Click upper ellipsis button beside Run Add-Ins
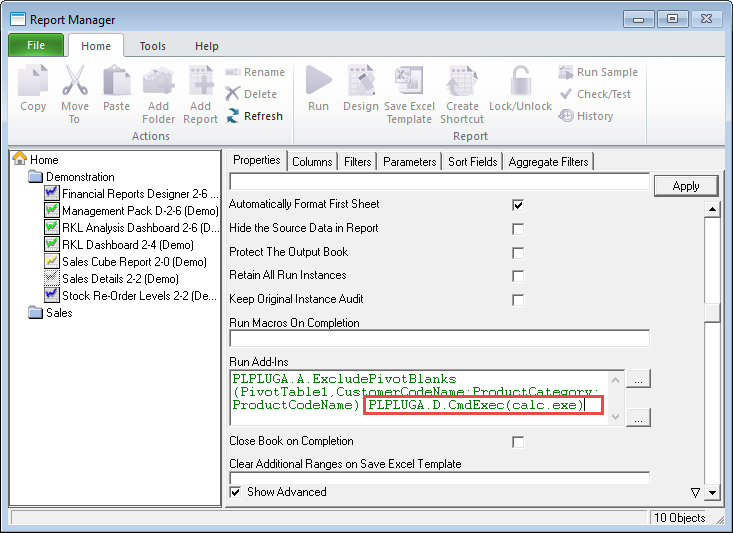 pyautogui.click(x=638, y=379)
